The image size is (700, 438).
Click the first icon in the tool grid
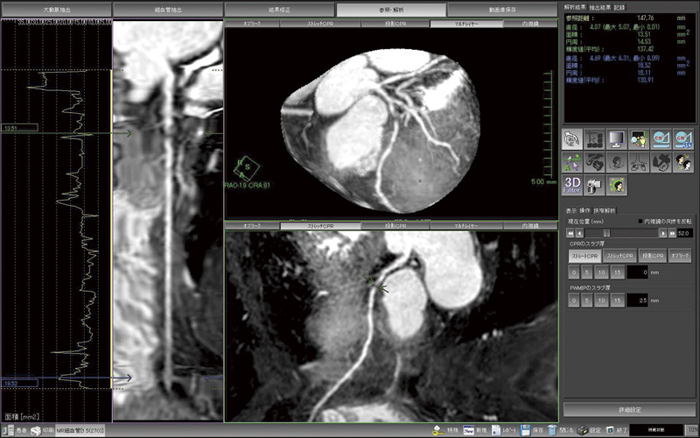coord(574,138)
